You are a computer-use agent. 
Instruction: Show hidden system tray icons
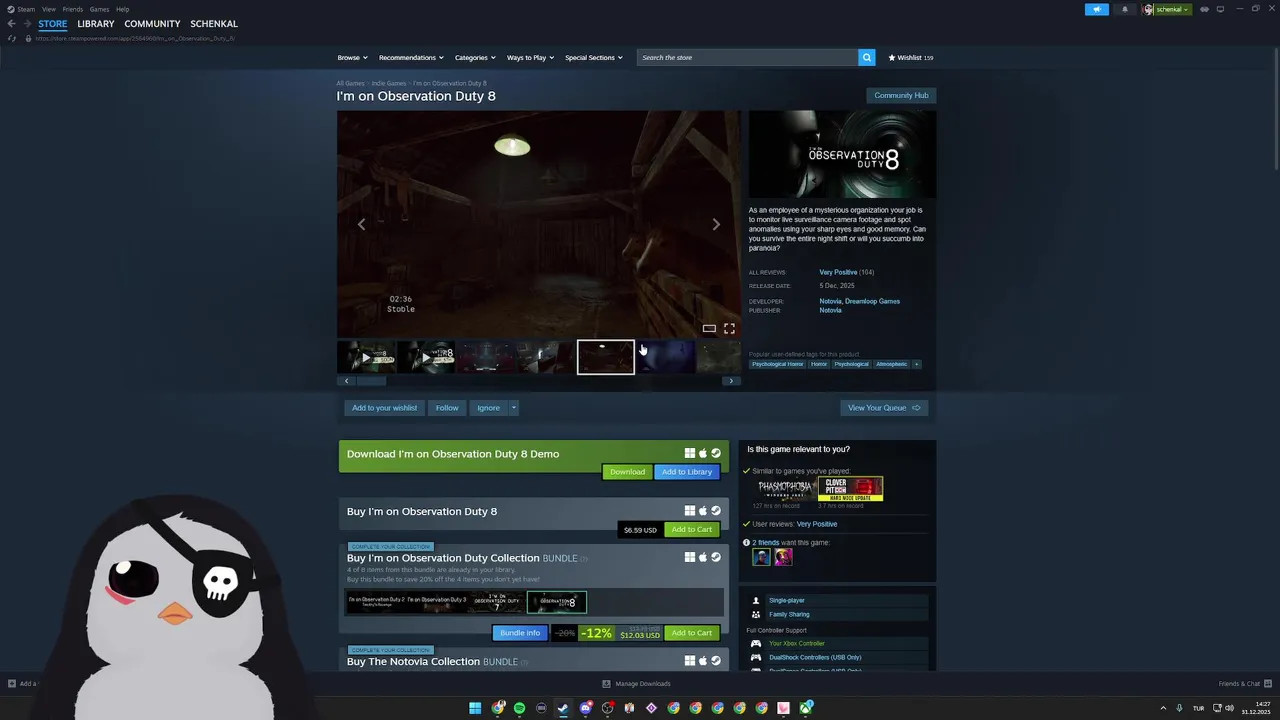pos(1163,708)
